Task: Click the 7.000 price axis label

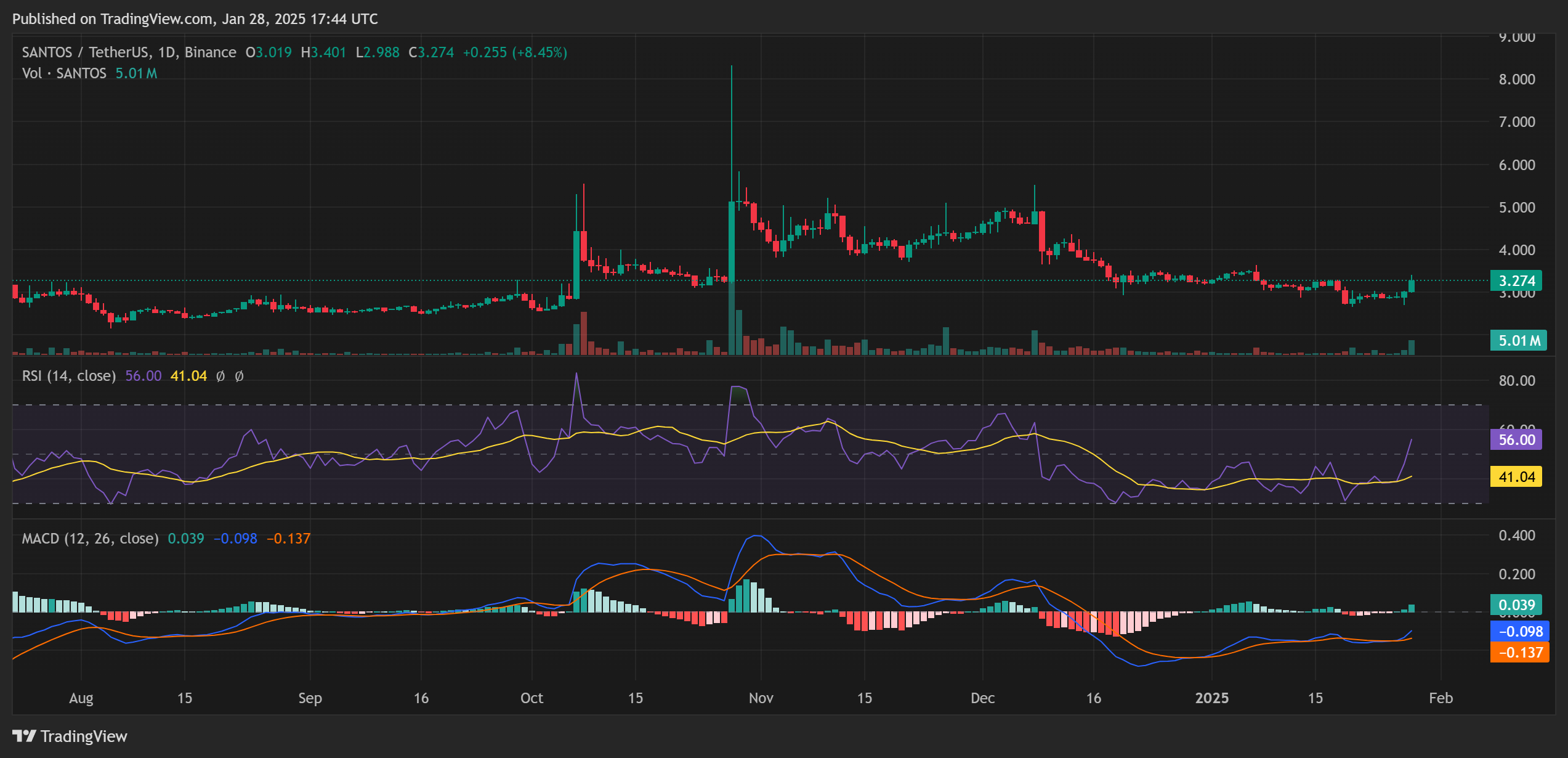Action: click(1517, 122)
